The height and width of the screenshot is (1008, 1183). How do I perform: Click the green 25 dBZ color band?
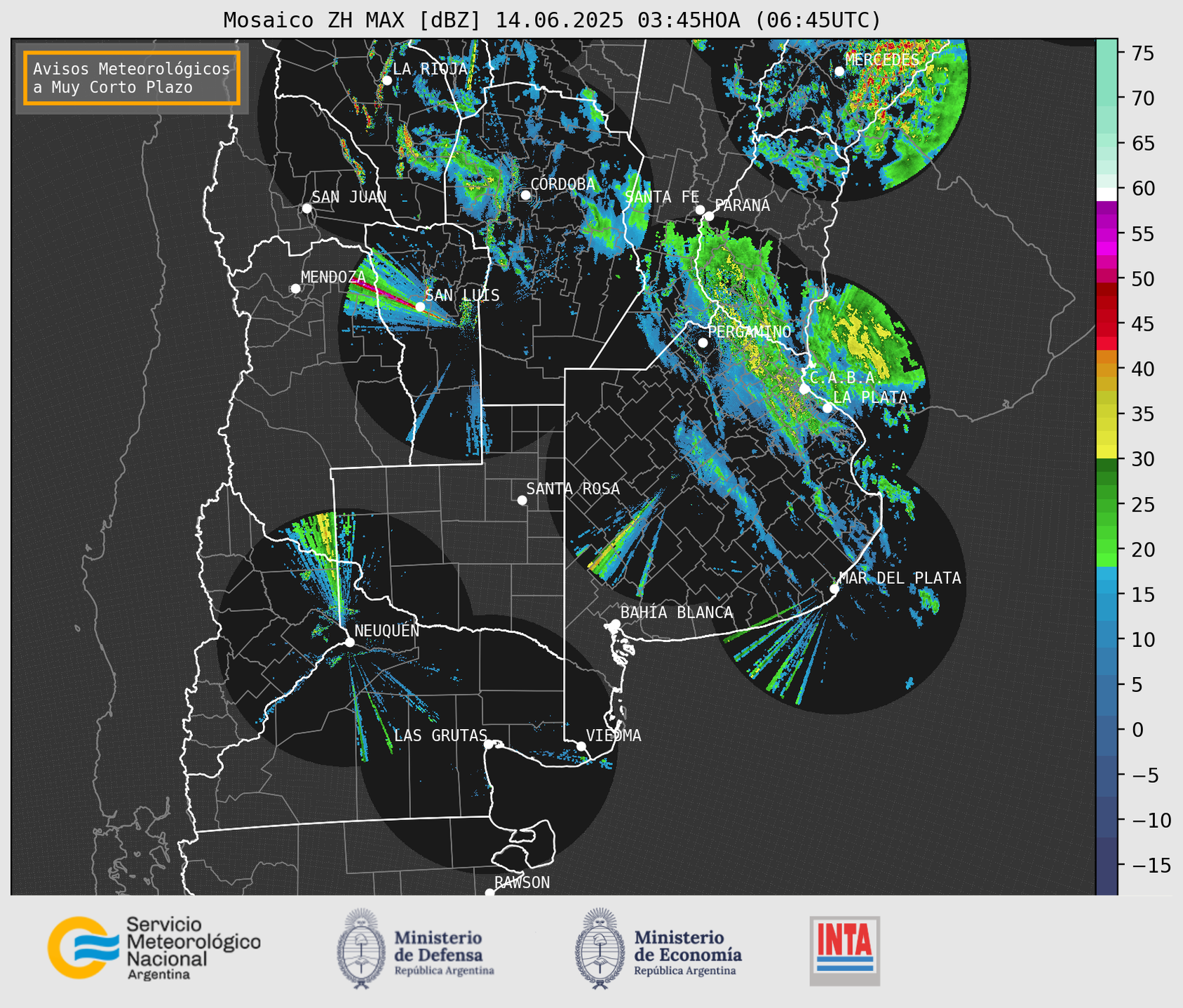[1107, 504]
